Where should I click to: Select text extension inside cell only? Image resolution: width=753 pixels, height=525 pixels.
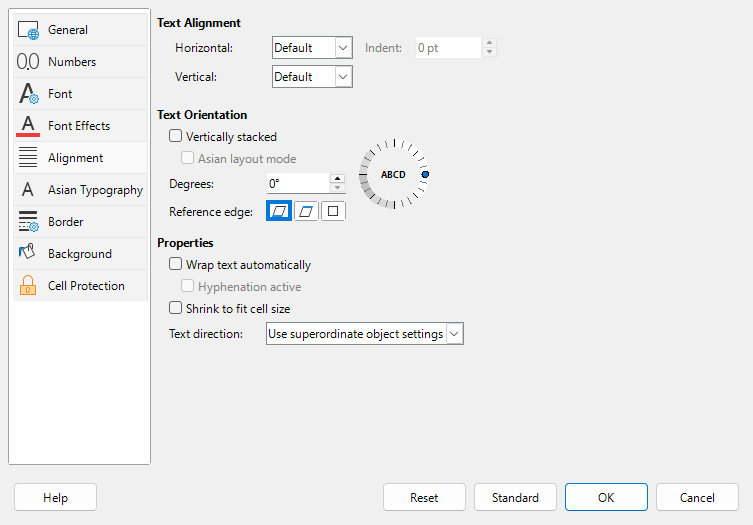(333, 211)
